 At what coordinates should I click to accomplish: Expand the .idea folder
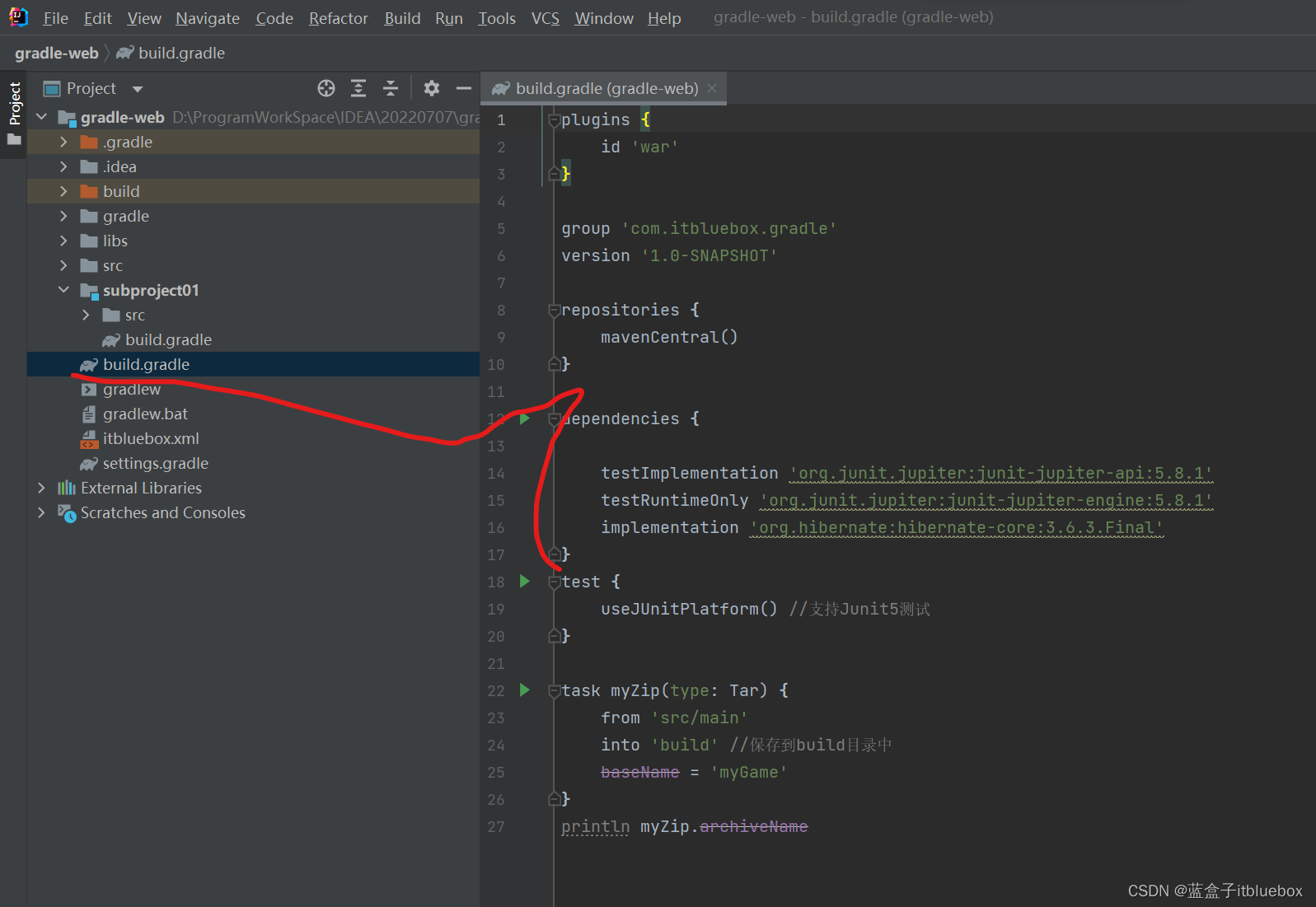tap(63, 166)
